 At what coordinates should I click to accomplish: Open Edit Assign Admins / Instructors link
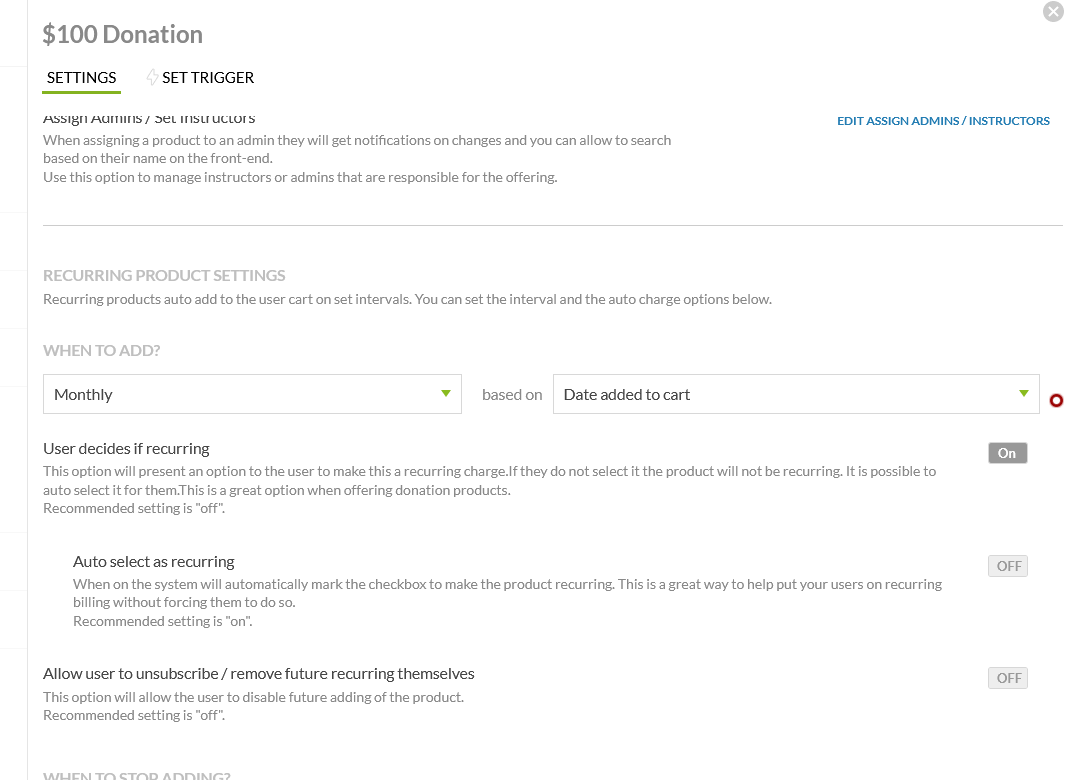943,121
